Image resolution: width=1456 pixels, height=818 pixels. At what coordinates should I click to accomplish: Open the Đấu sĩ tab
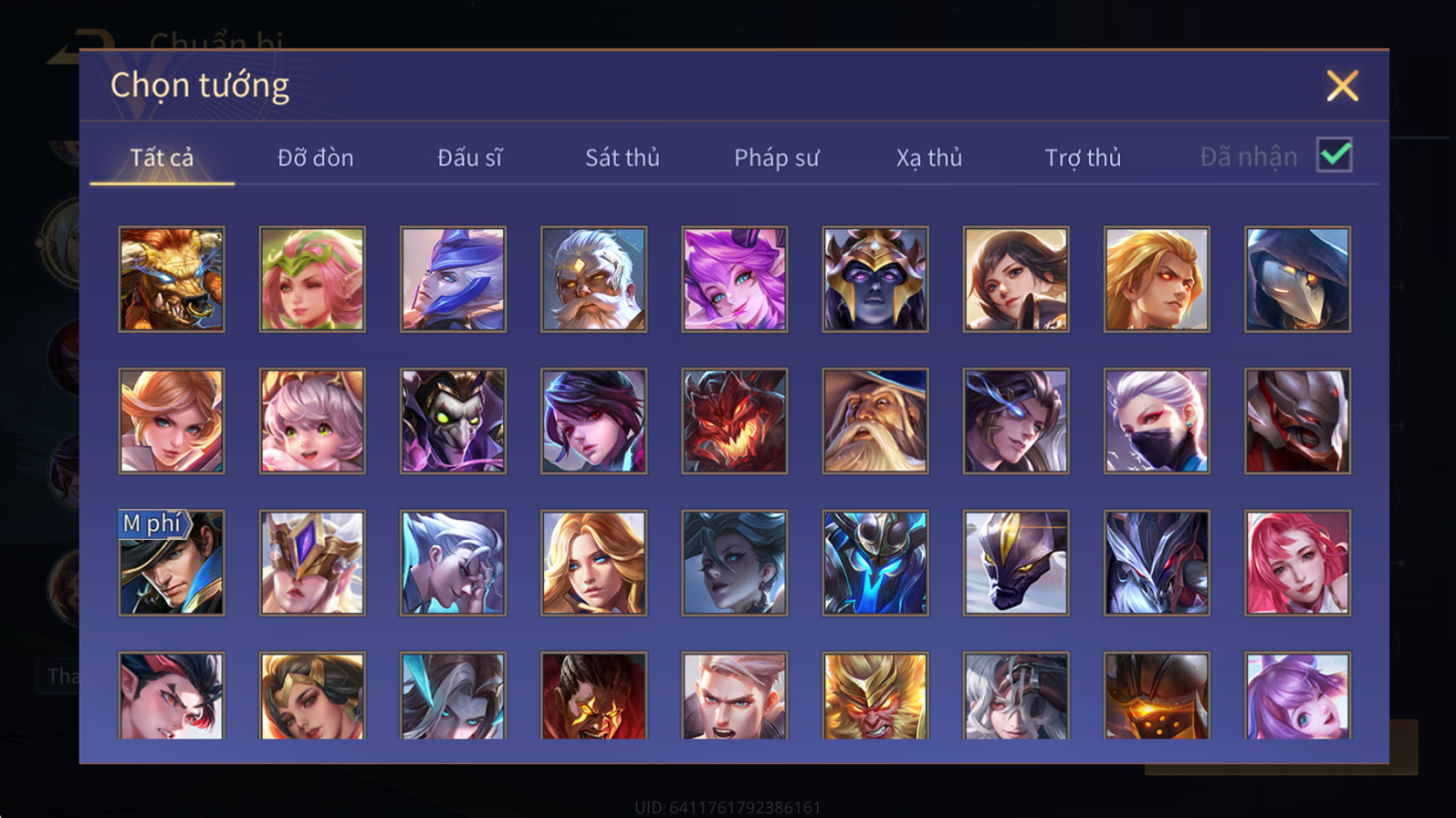(x=469, y=157)
